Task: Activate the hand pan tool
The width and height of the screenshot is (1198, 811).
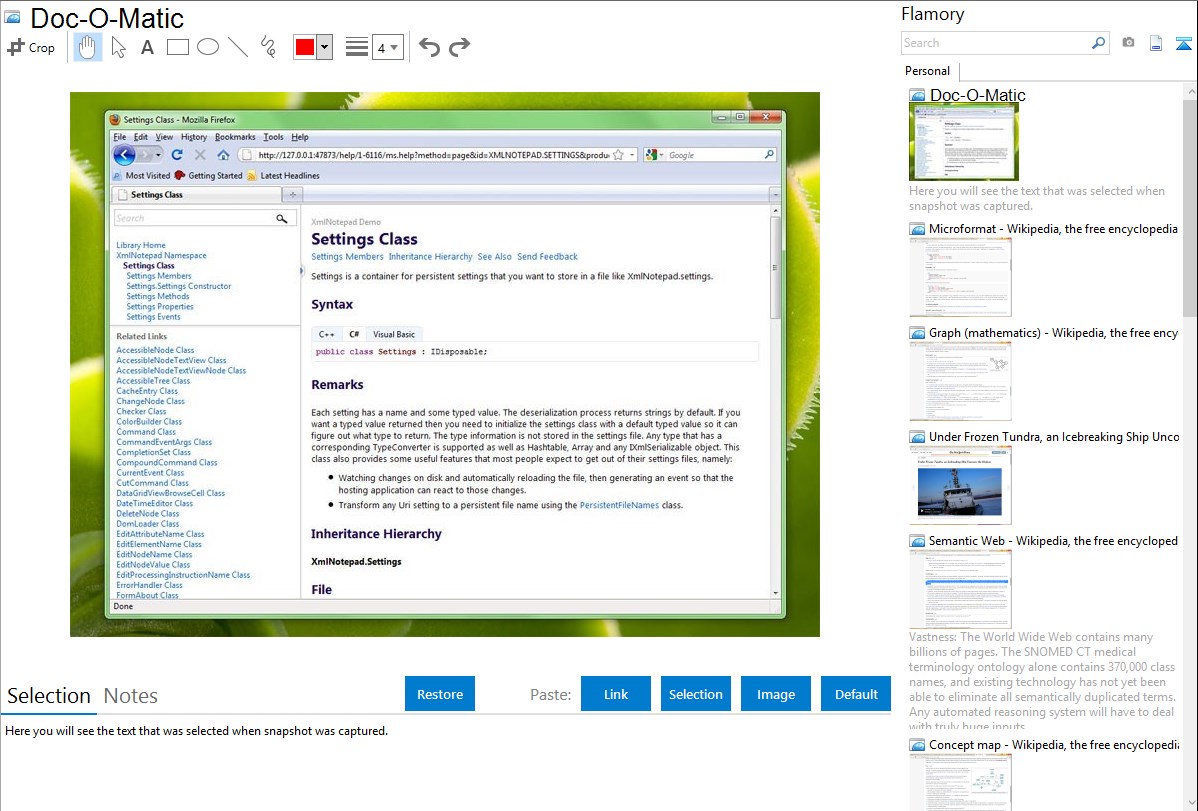Action: pyautogui.click(x=87, y=47)
